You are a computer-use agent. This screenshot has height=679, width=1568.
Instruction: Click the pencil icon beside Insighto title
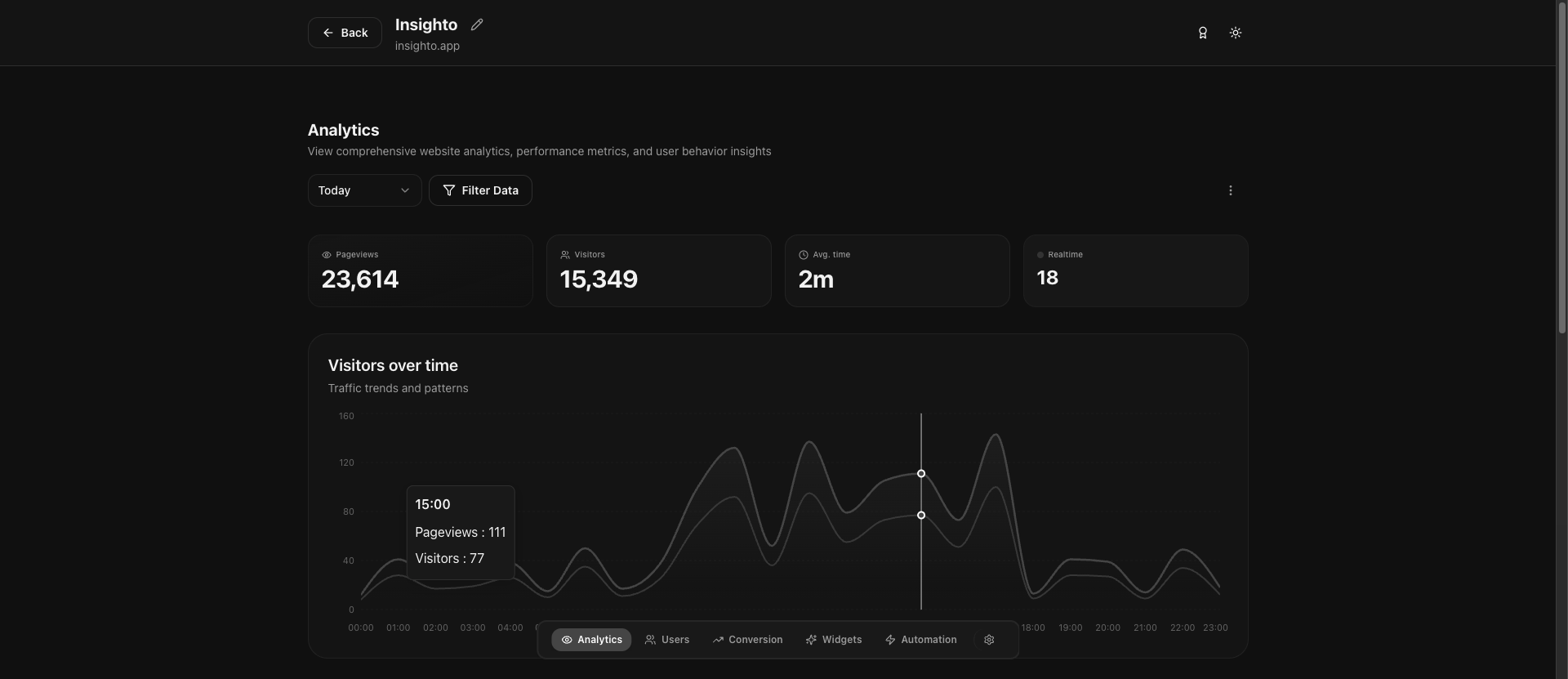(x=477, y=25)
